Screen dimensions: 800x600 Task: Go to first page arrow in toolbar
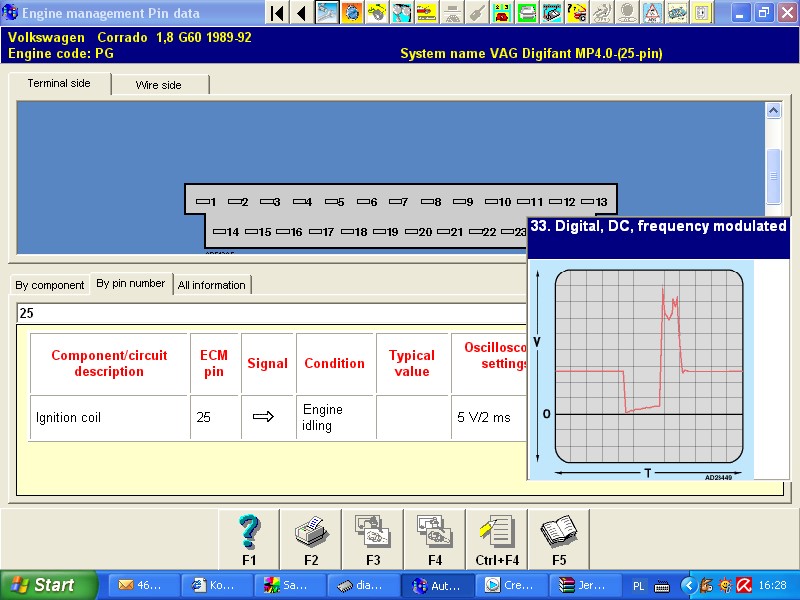[x=277, y=13]
